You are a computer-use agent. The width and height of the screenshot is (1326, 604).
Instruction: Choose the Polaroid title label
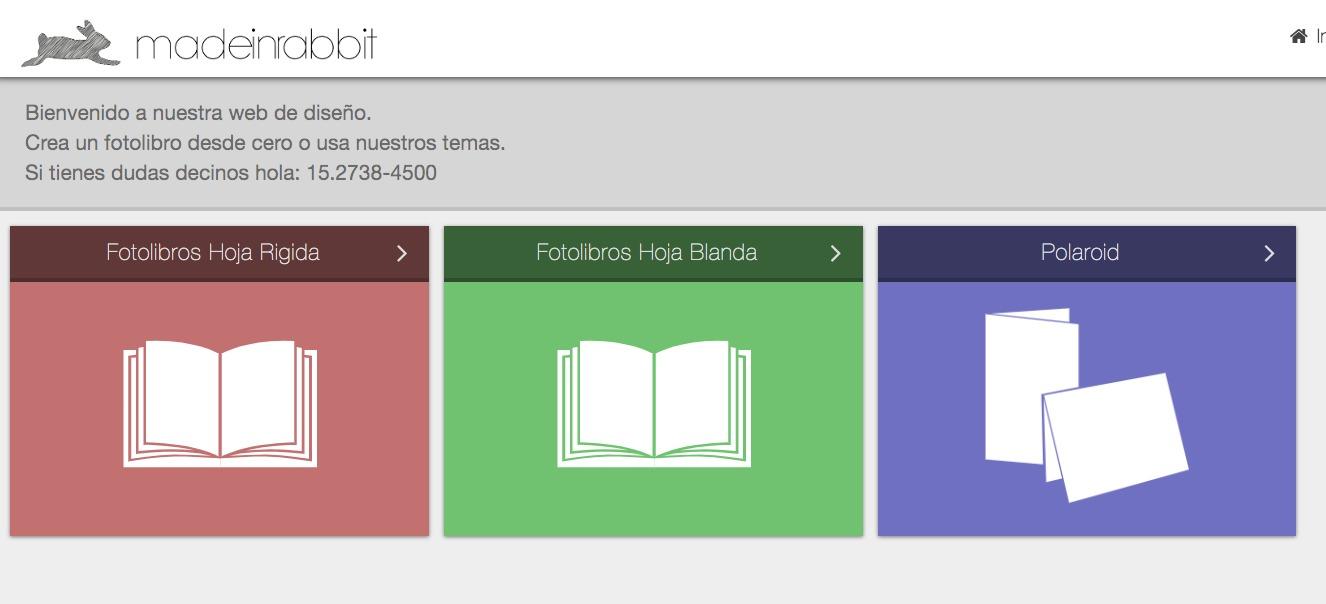click(x=1080, y=253)
